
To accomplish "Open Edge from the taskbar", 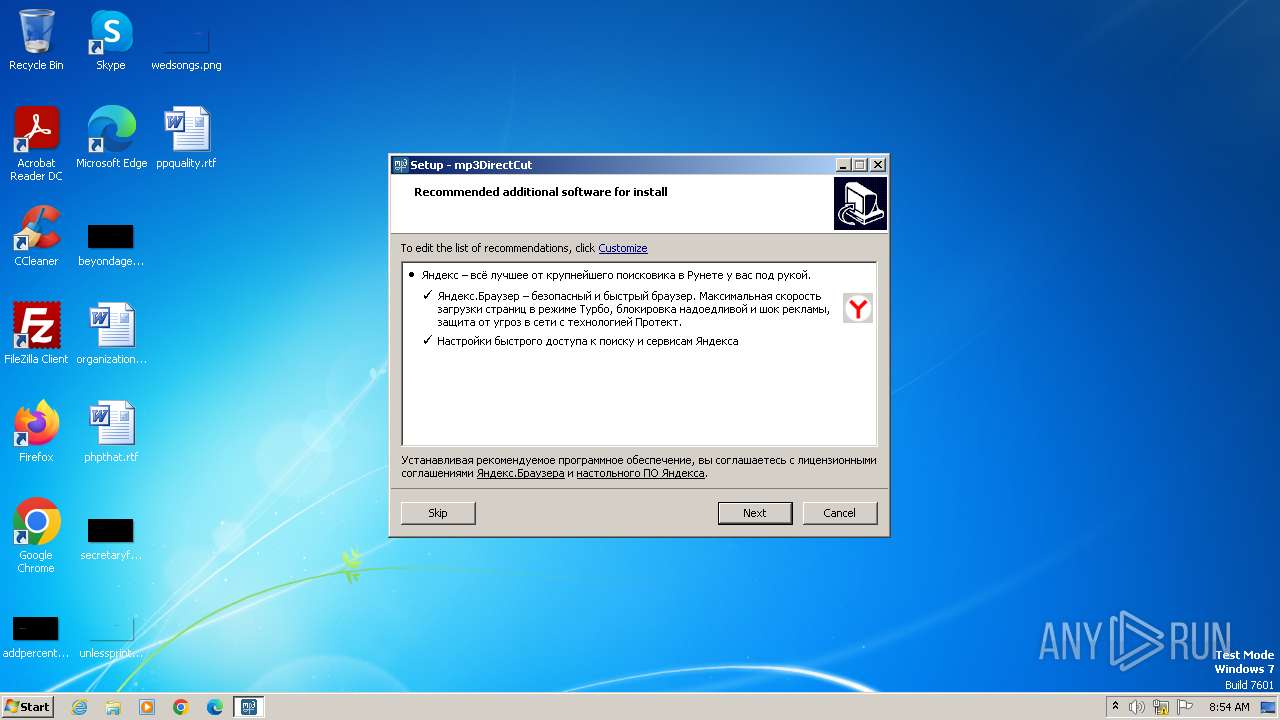I will 215,707.
